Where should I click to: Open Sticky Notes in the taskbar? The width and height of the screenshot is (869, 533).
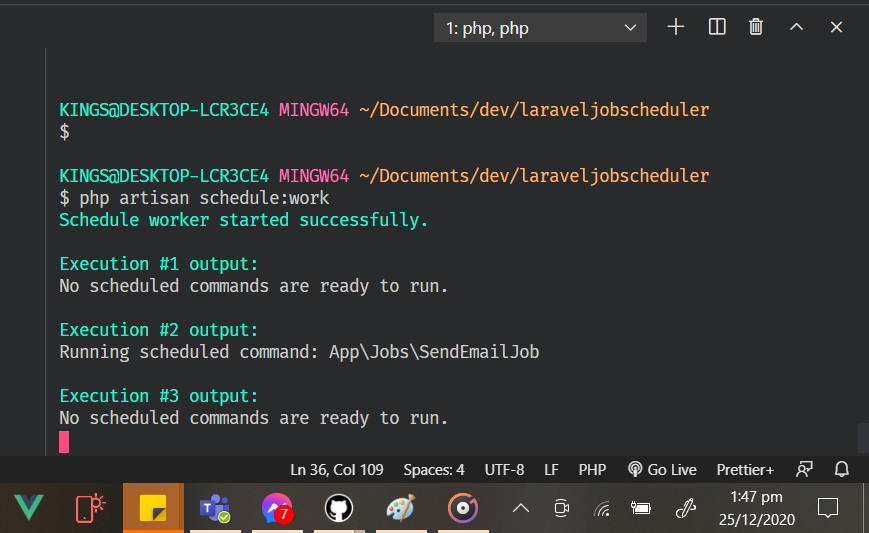tap(153, 508)
